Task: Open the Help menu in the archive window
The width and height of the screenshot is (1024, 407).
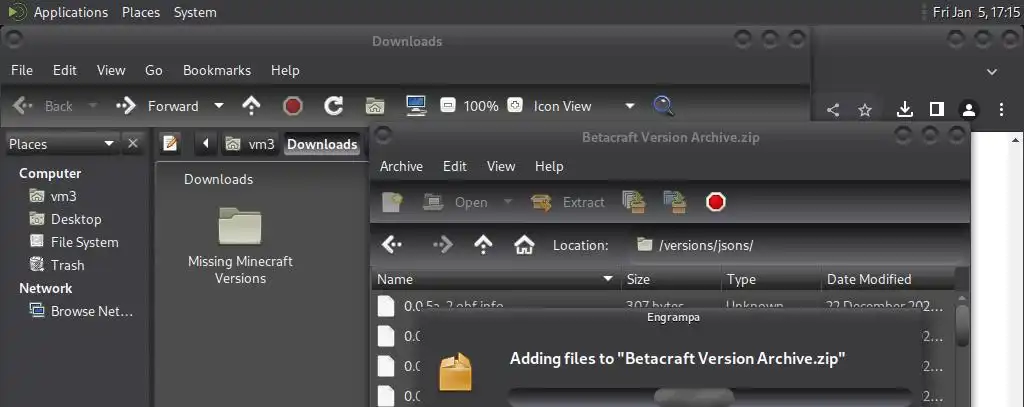Action: [549, 166]
